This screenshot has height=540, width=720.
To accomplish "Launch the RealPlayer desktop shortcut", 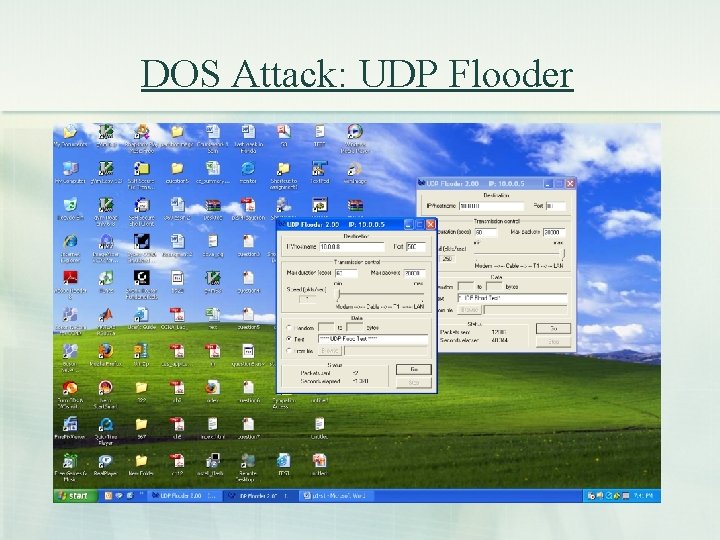I will point(106,465).
